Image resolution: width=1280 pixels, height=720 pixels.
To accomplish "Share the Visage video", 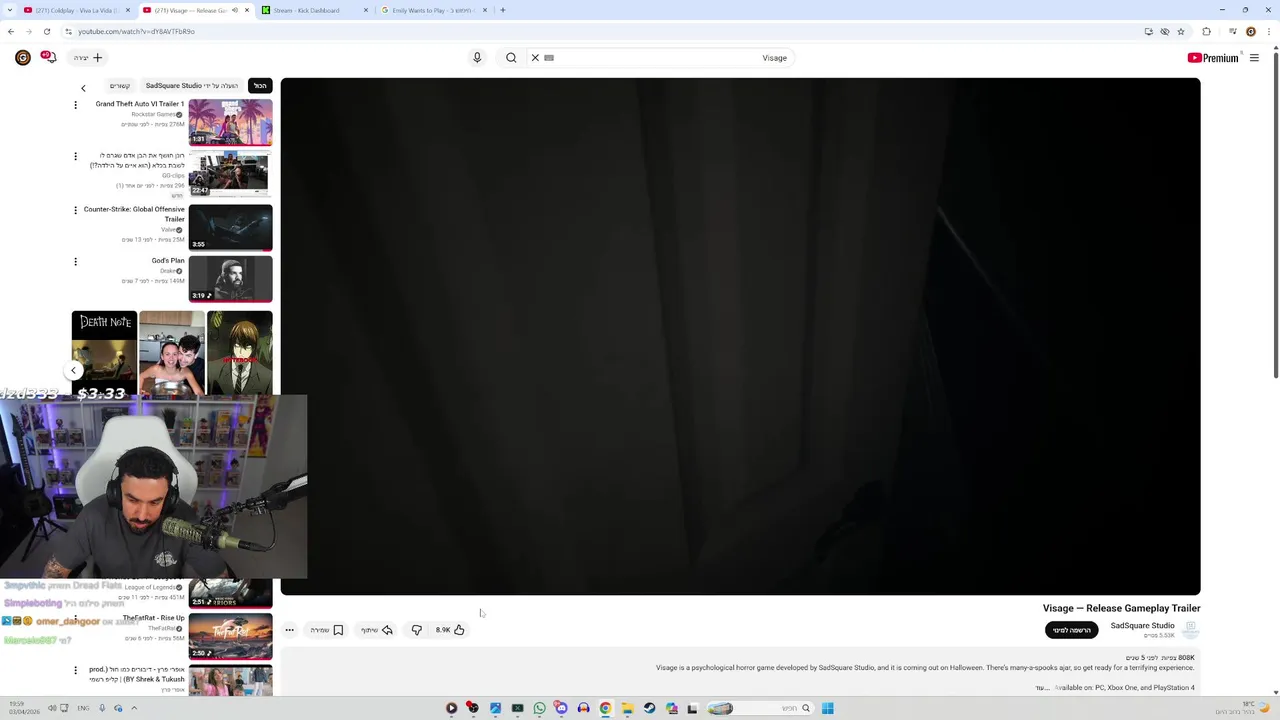I will coord(377,630).
